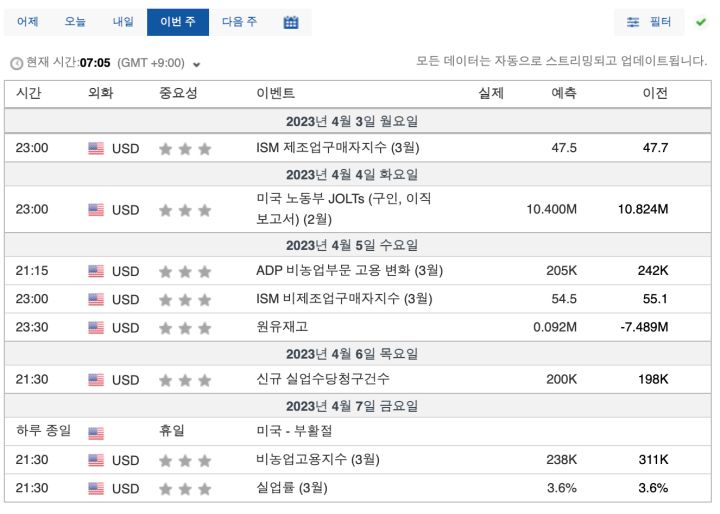Screen dimensions: 720x514
Task: Click the 이벤트 column header
Action: [x=276, y=93]
